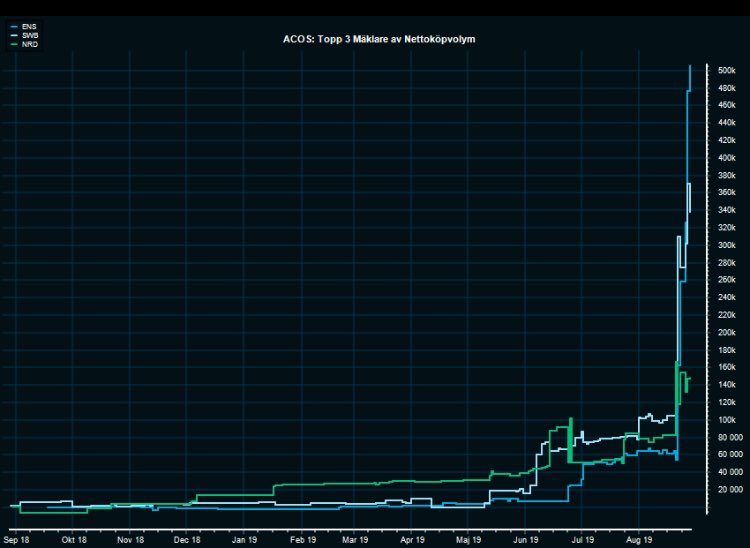750x548 pixels.
Task: Click the 280k y-axis value
Action: 727,263
